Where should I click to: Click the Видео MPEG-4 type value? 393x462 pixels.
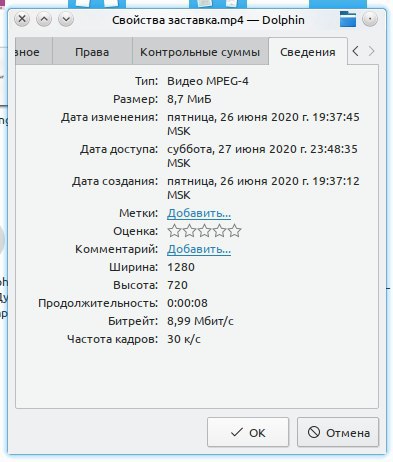[x=208, y=81]
